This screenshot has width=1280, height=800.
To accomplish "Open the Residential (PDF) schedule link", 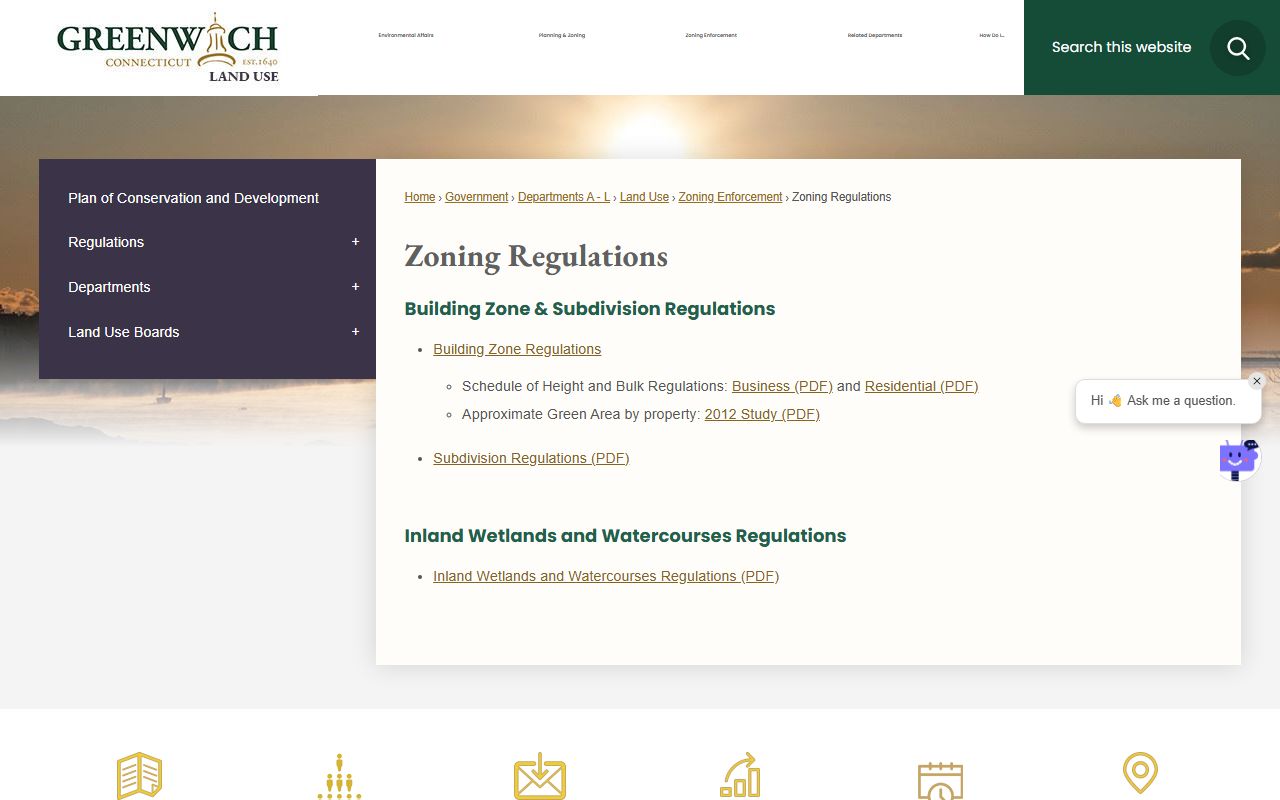I will click(921, 386).
